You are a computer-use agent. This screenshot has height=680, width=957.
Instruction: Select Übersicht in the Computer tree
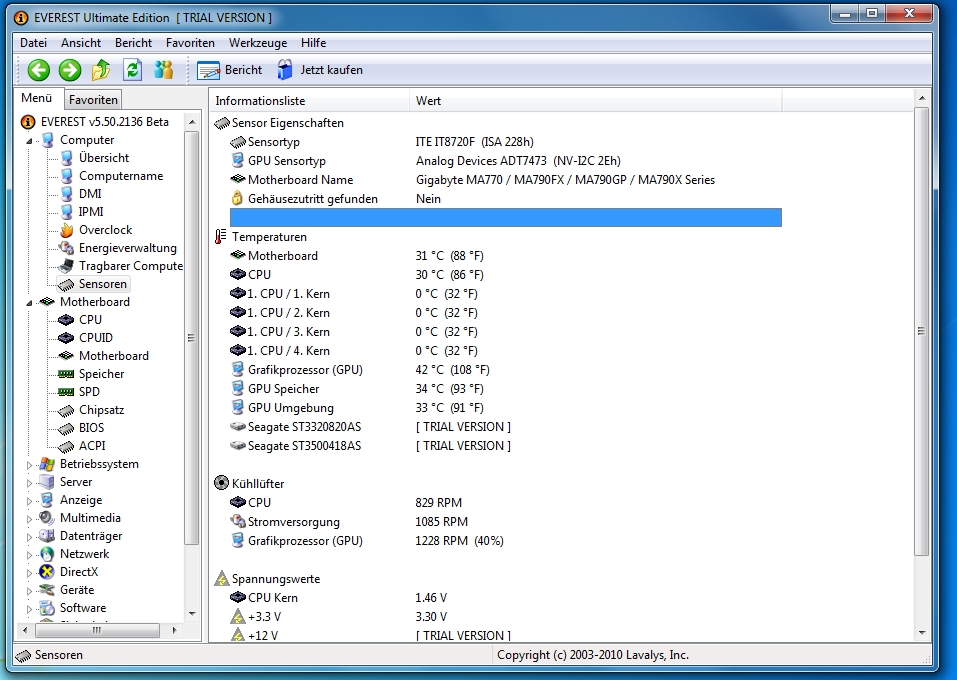(104, 158)
